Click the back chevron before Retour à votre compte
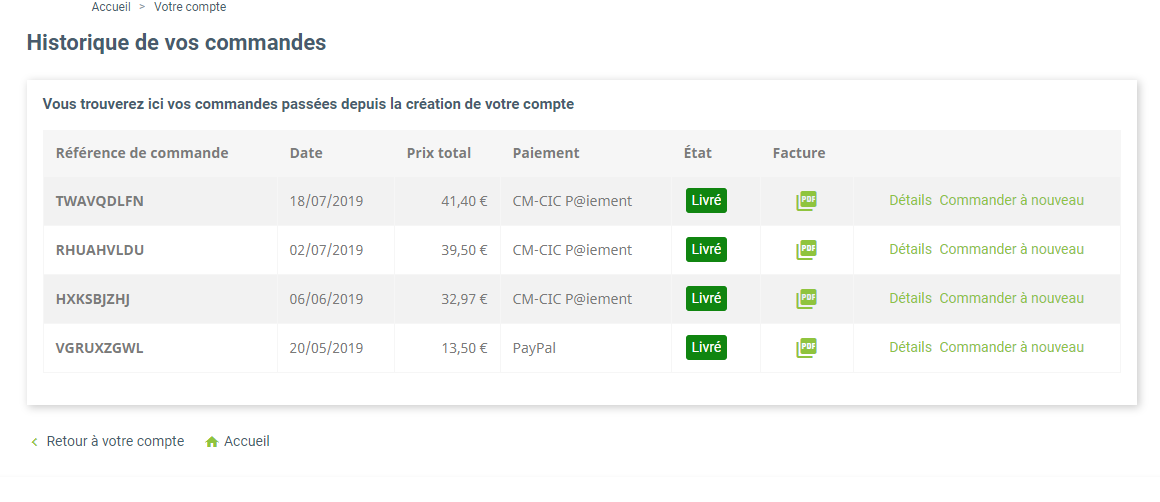Viewport: 1160px width, 502px height. (x=34, y=442)
